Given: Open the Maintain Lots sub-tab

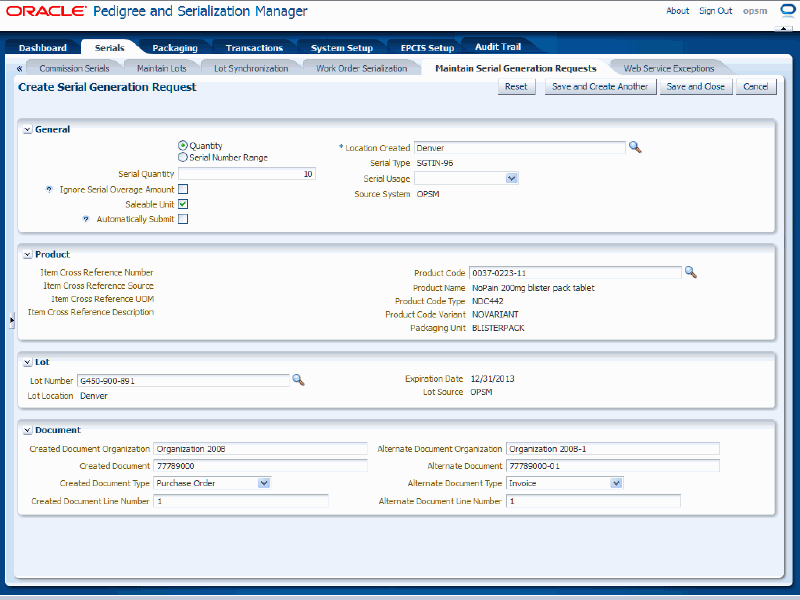Looking at the screenshot, I should [162, 68].
